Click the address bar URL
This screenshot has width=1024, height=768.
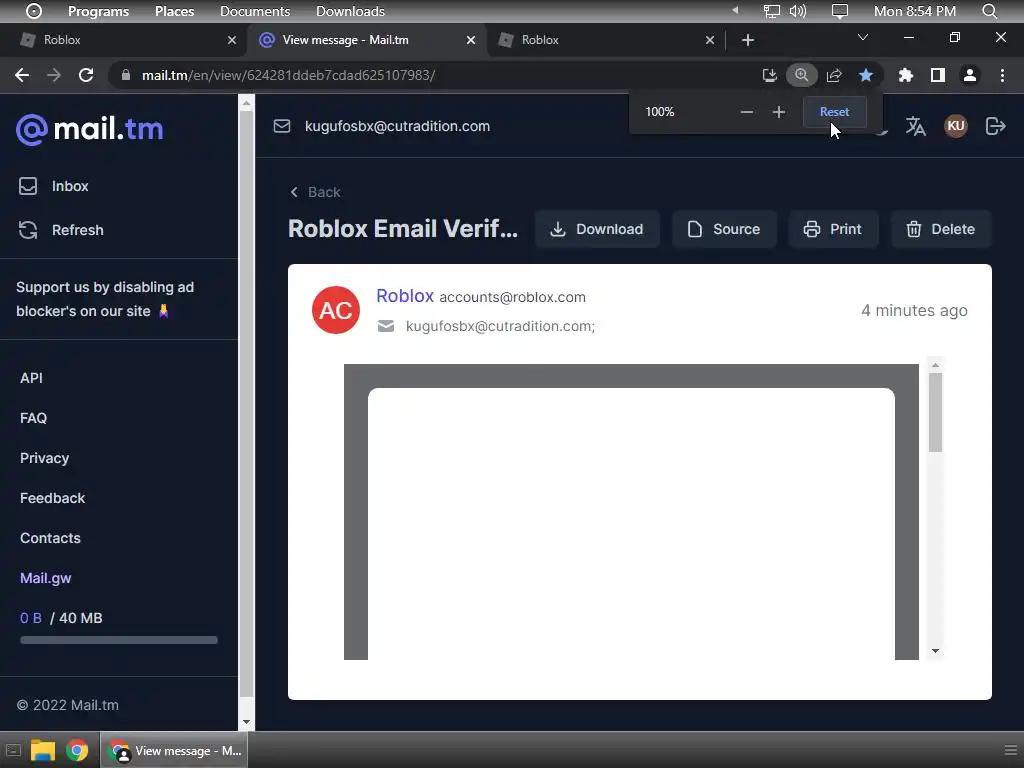[288, 75]
